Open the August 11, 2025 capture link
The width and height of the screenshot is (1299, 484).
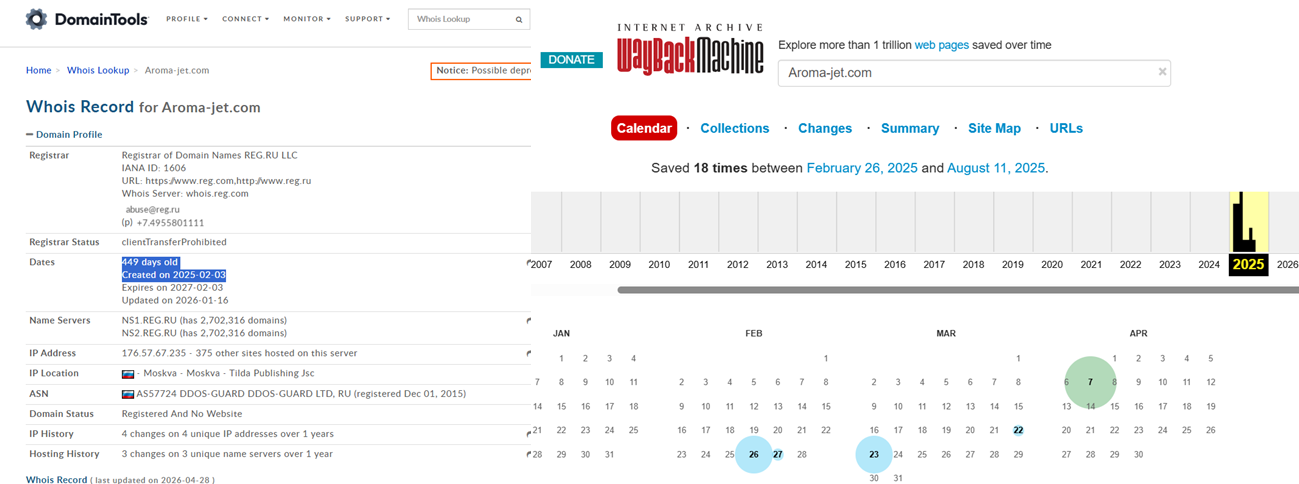point(996,168)
